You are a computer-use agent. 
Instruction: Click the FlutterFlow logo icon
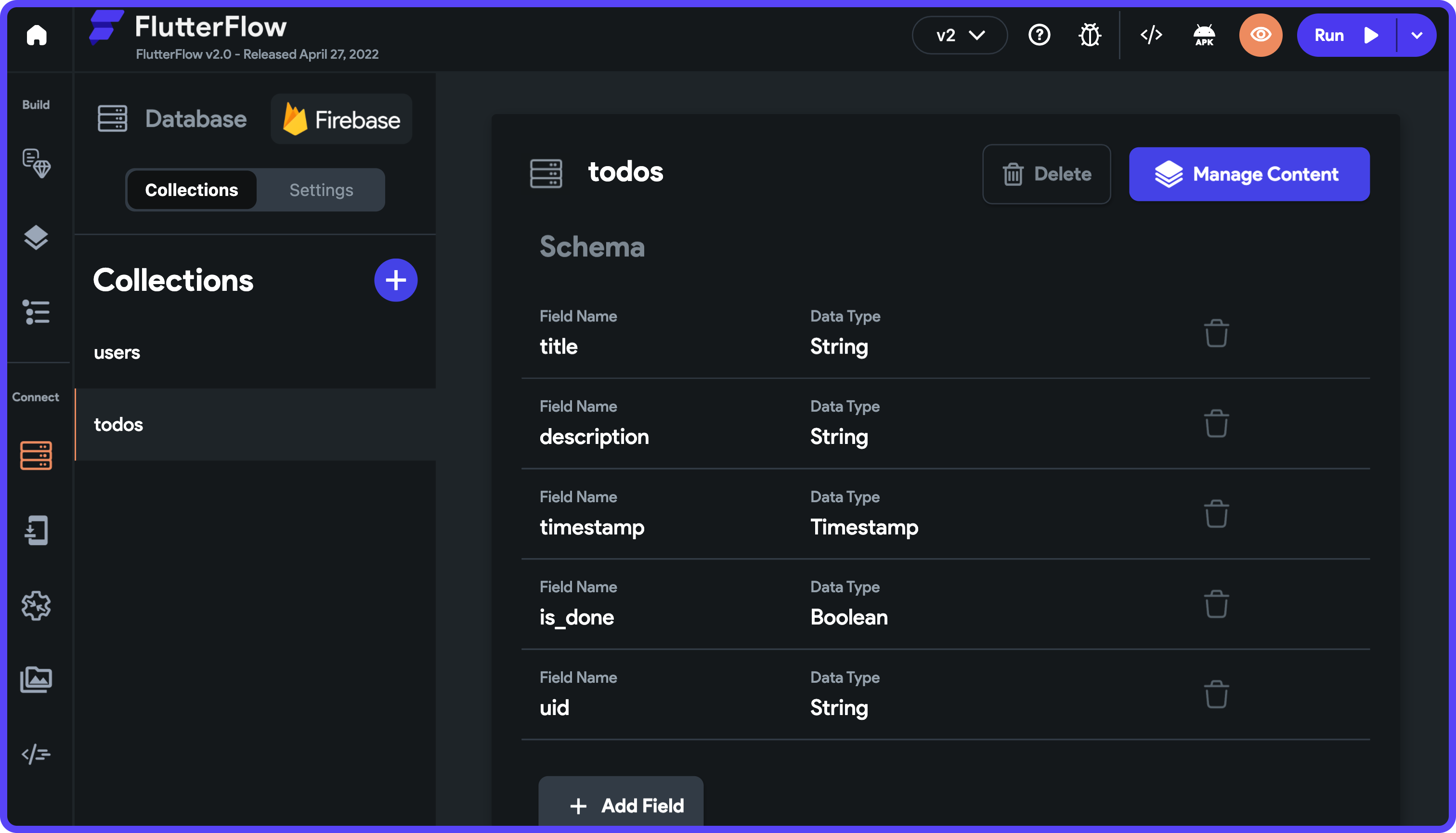pyautogui.click(x=106, y=27)
